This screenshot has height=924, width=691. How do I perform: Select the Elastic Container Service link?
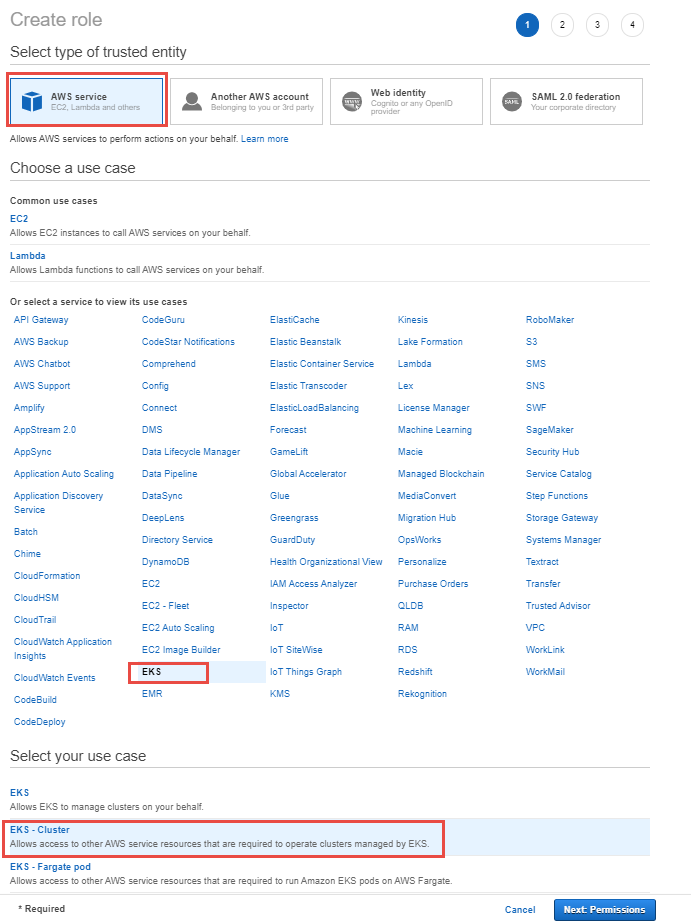point(322,364)
